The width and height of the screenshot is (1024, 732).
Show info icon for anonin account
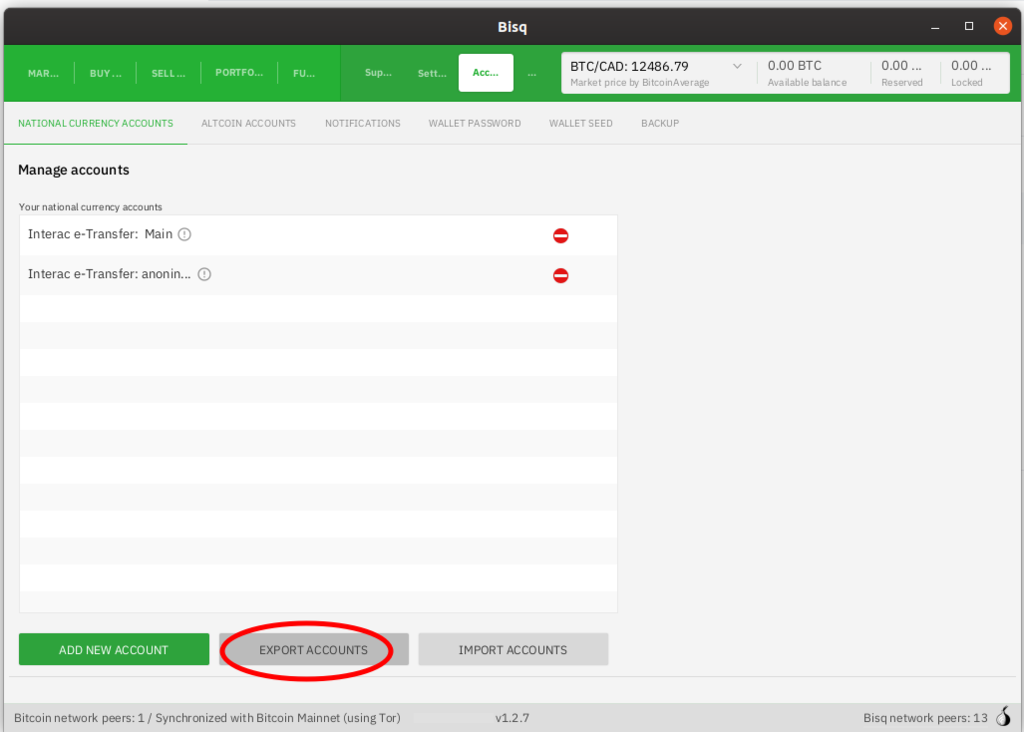click(x=204, y=274)
